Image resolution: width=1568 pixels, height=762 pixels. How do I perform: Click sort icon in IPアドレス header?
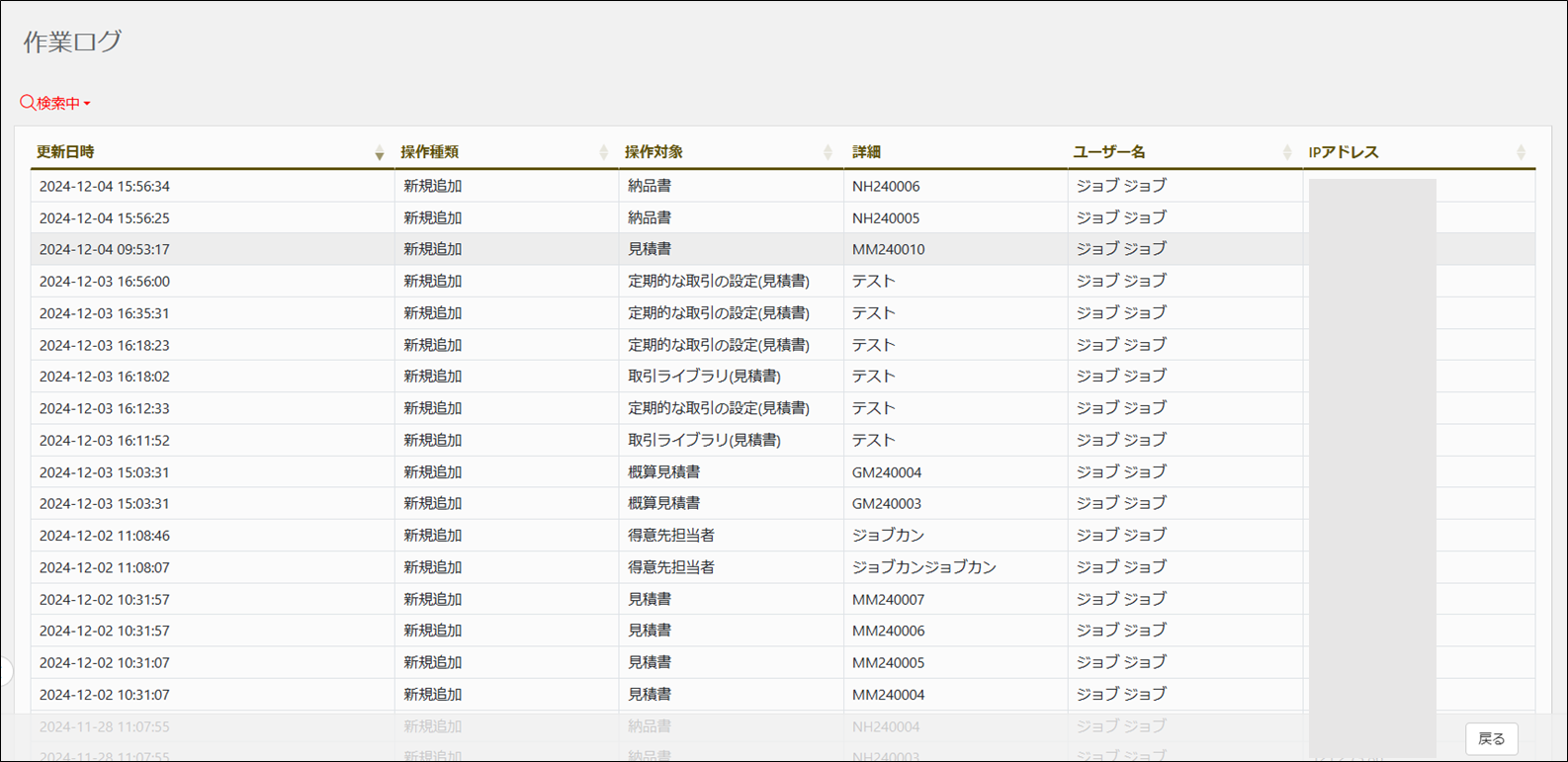click(x=1521, y=152)
